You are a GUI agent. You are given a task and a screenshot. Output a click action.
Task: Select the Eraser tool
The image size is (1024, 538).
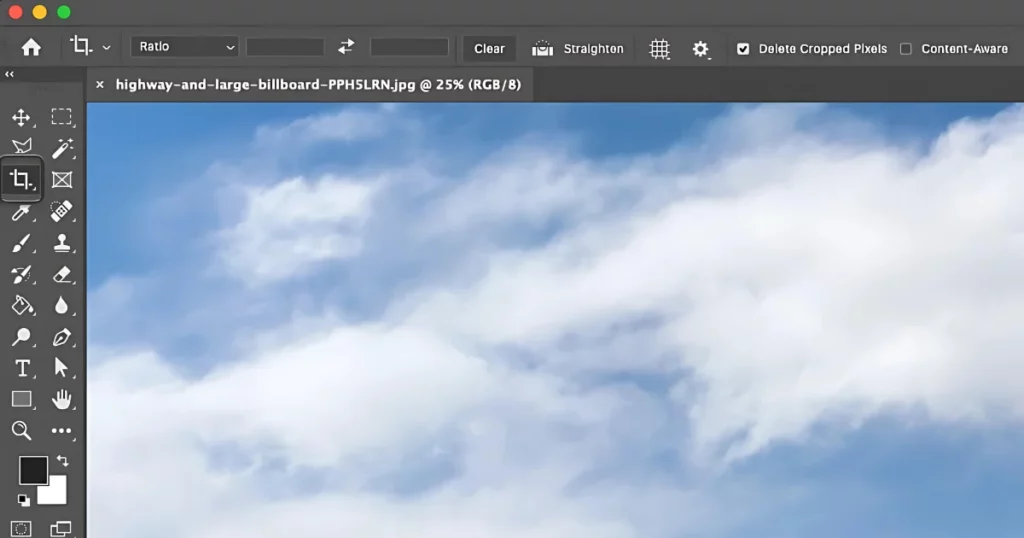coord(62,274)
